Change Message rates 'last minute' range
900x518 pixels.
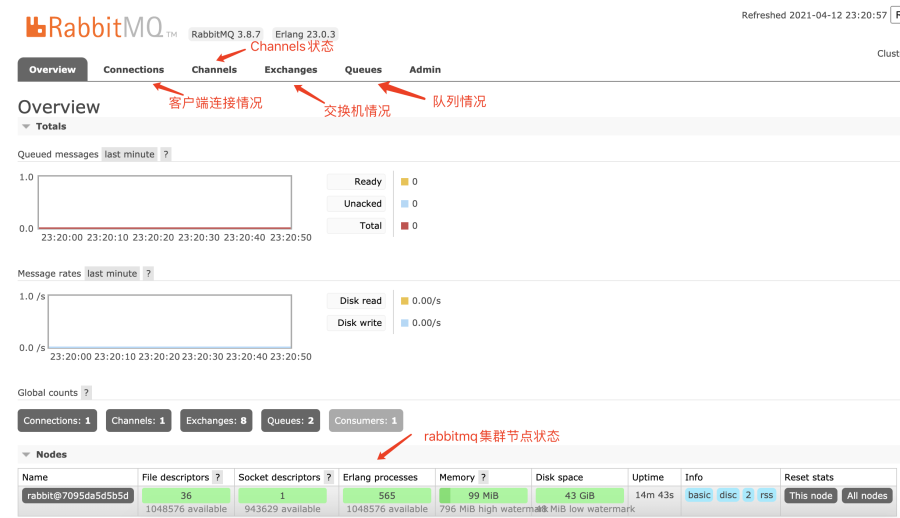pos(112,273)
